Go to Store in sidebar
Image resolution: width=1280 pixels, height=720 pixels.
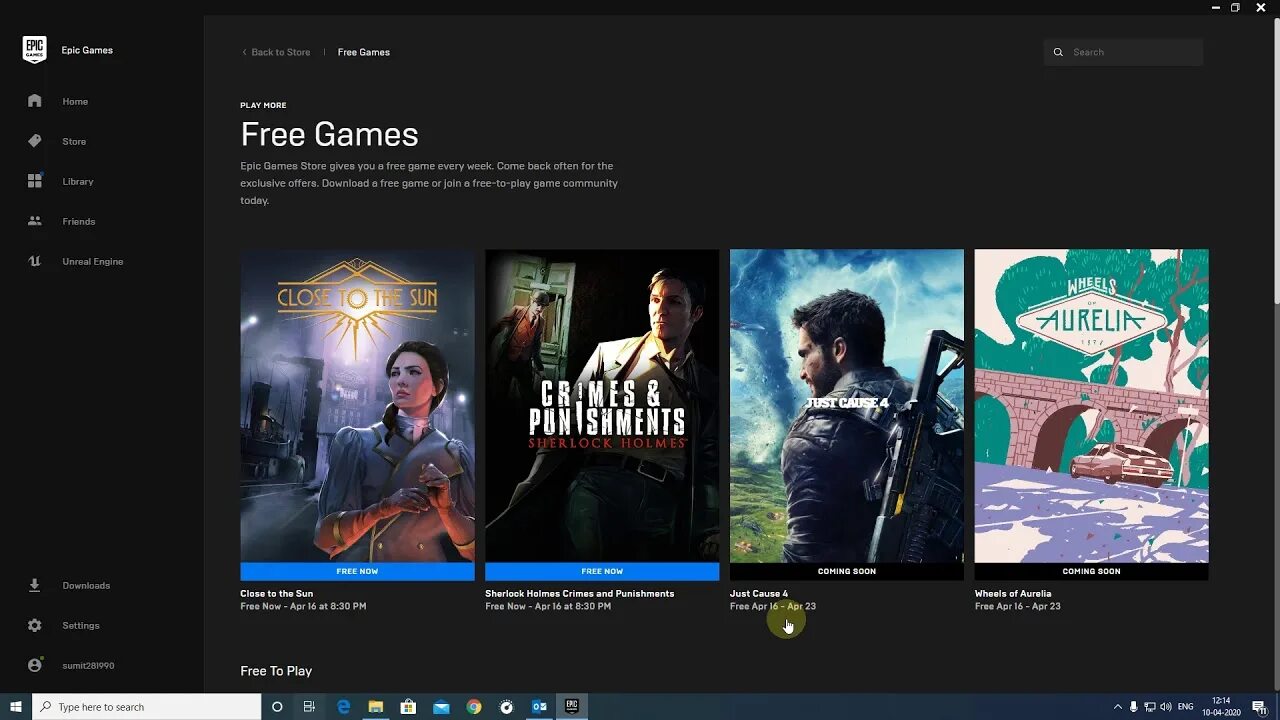[74, 141]
